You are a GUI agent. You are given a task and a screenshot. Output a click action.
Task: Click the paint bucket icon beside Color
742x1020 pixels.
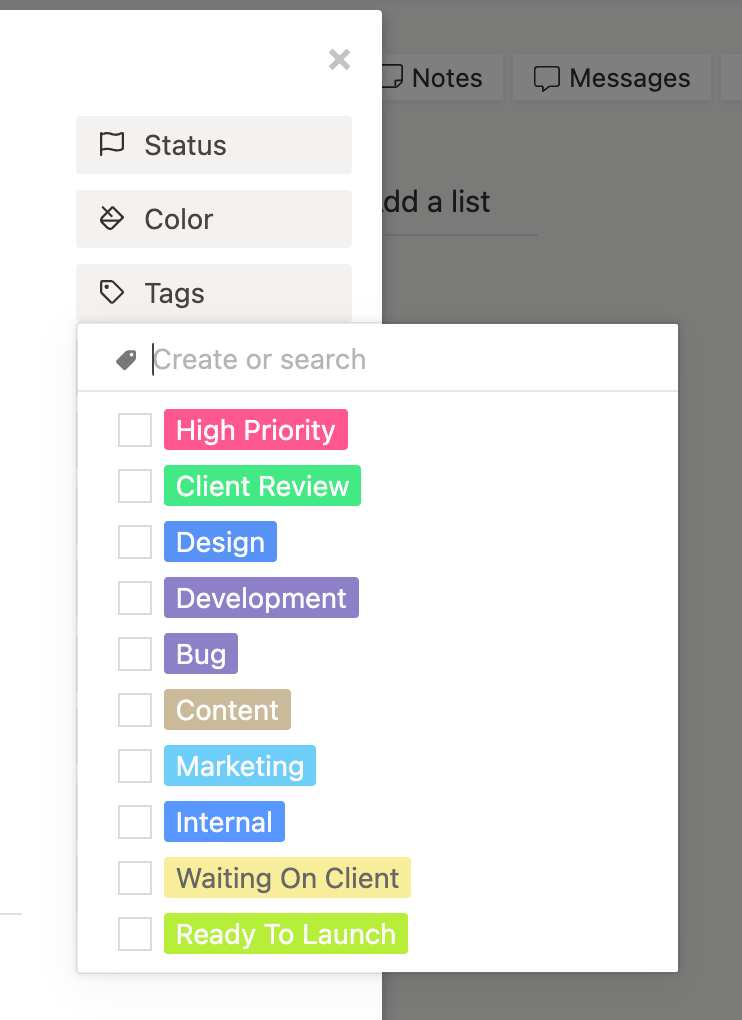pyautogui.click(x=112, y=219)
